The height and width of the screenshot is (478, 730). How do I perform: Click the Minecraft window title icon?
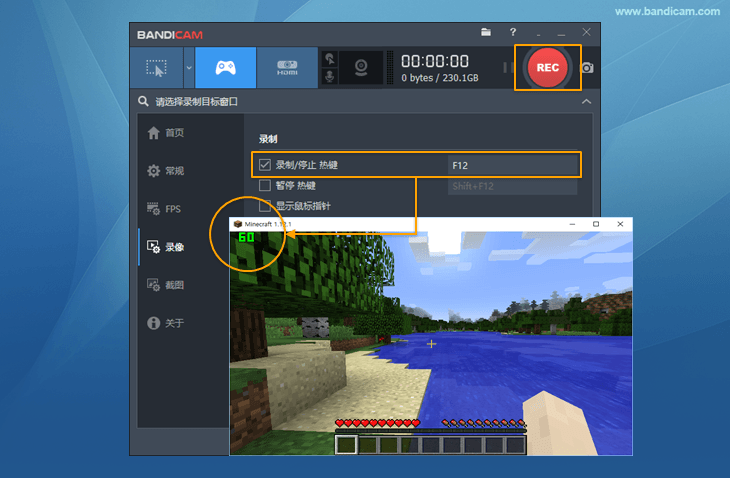[x=238, y=224]
